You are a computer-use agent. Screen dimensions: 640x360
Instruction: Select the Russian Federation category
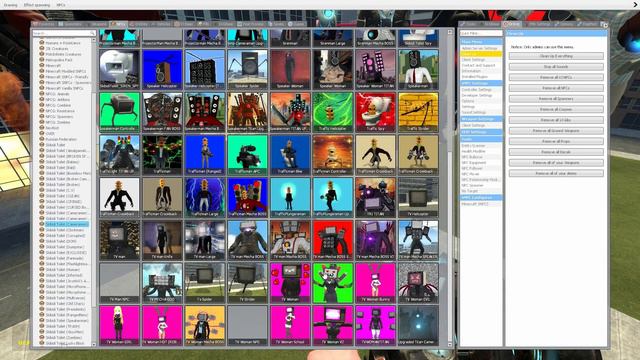coord(61,139)
